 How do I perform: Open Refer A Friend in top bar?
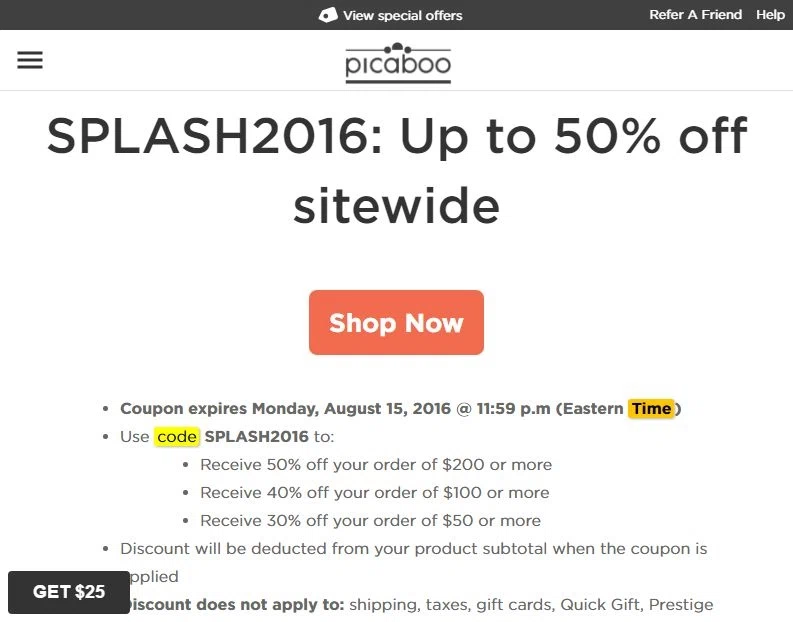pyautogui.click(x=695, y=15)
